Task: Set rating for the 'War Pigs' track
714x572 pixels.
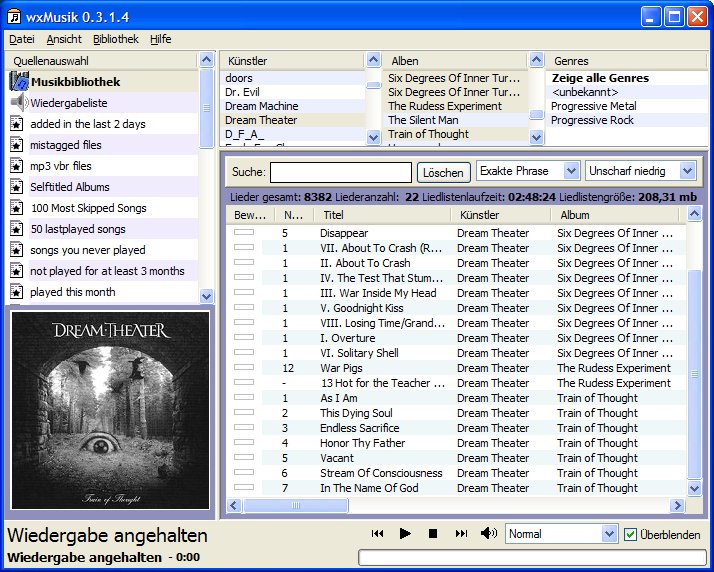Action: [244, 367]
